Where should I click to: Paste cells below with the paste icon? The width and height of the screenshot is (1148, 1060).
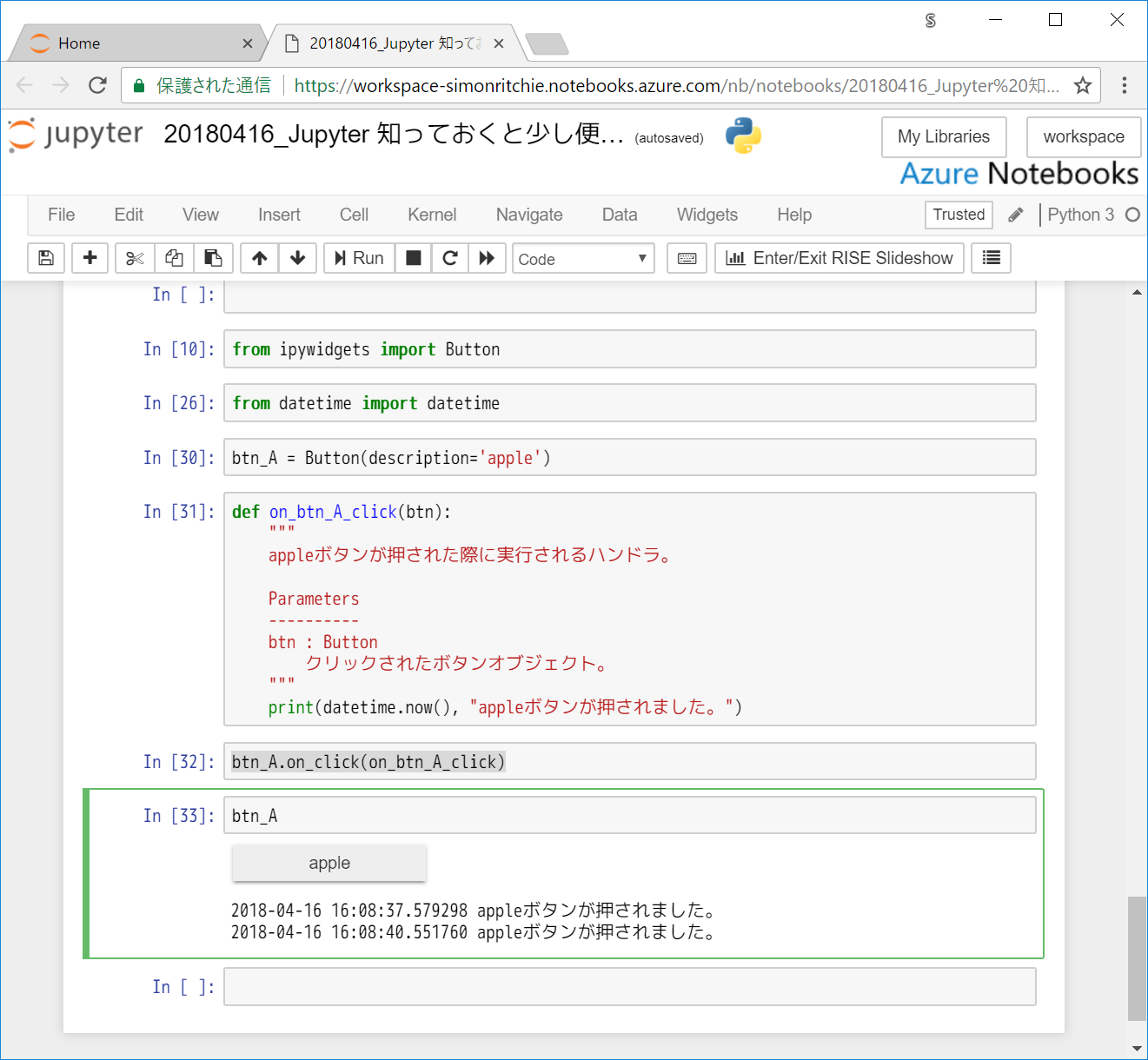(x=213, y=258)
